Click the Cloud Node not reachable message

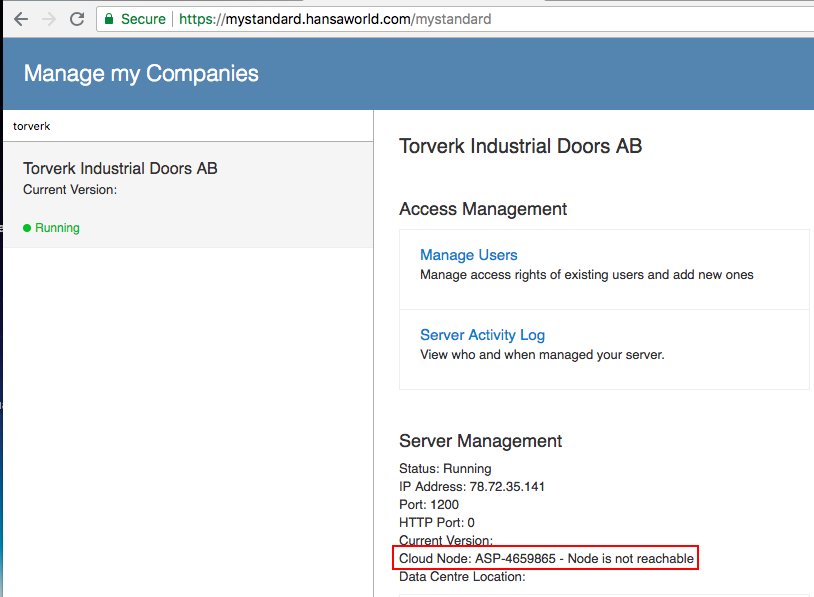[546, 559]
